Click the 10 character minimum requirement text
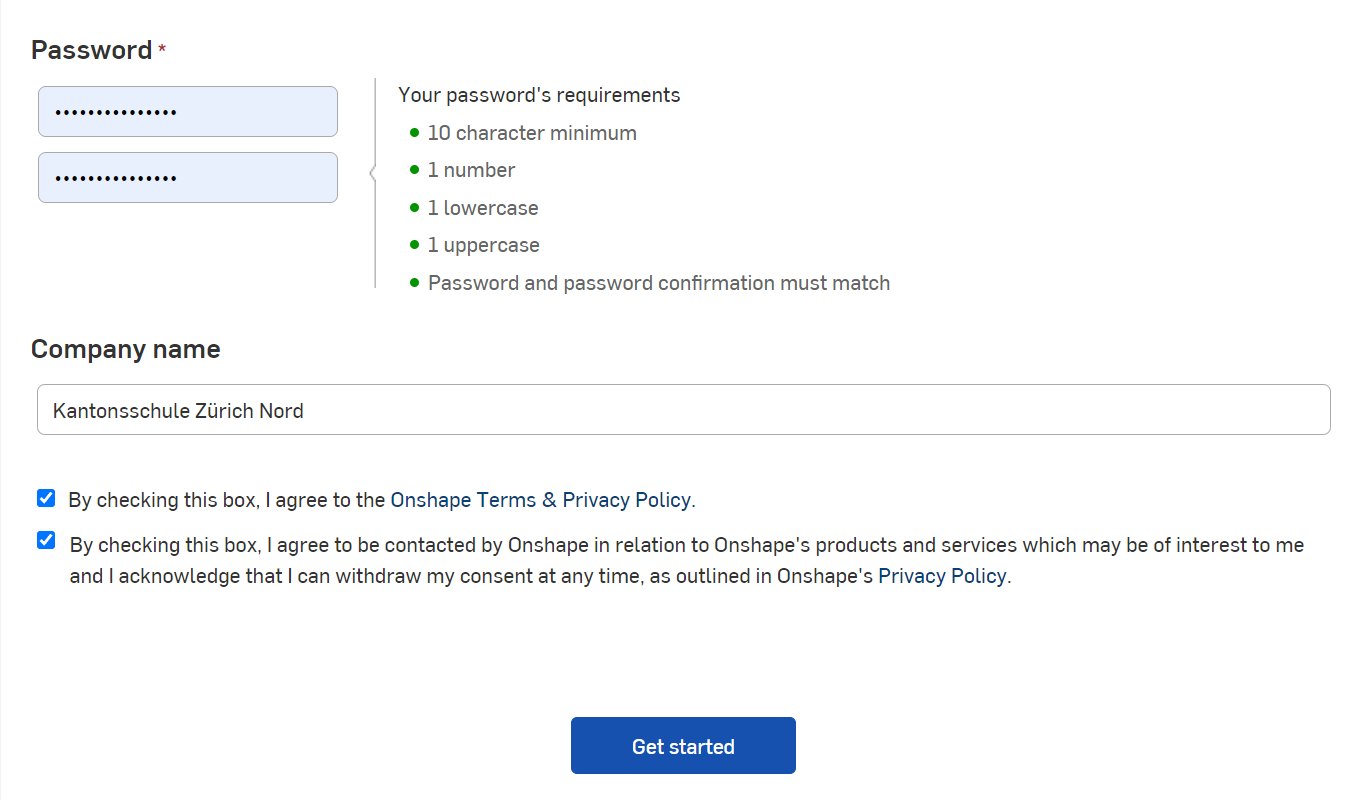The height and width of the screenshot is (800, 1354). pyautogui.click(x=532, y=133)
